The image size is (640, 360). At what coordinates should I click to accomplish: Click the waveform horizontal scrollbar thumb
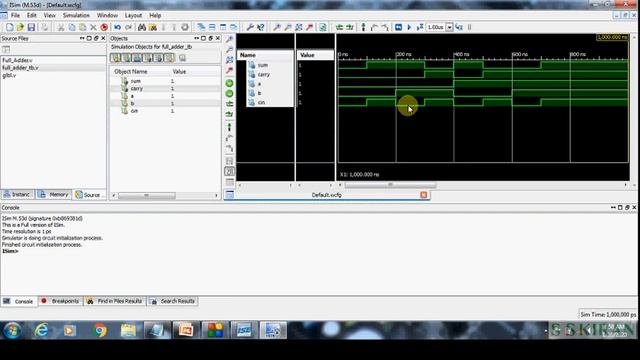[390, 185]
